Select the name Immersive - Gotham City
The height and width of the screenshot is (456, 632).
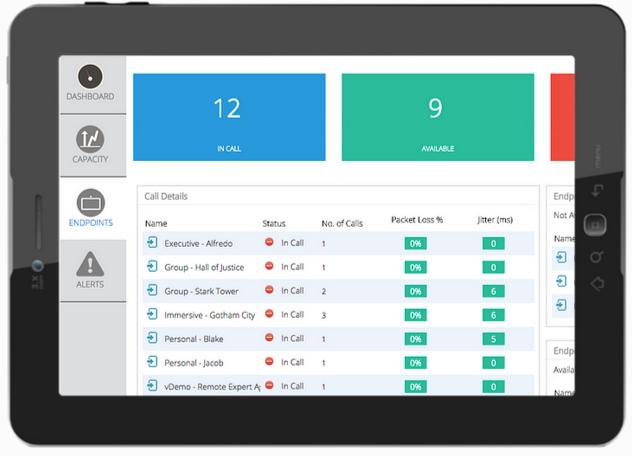pos(210,315)
